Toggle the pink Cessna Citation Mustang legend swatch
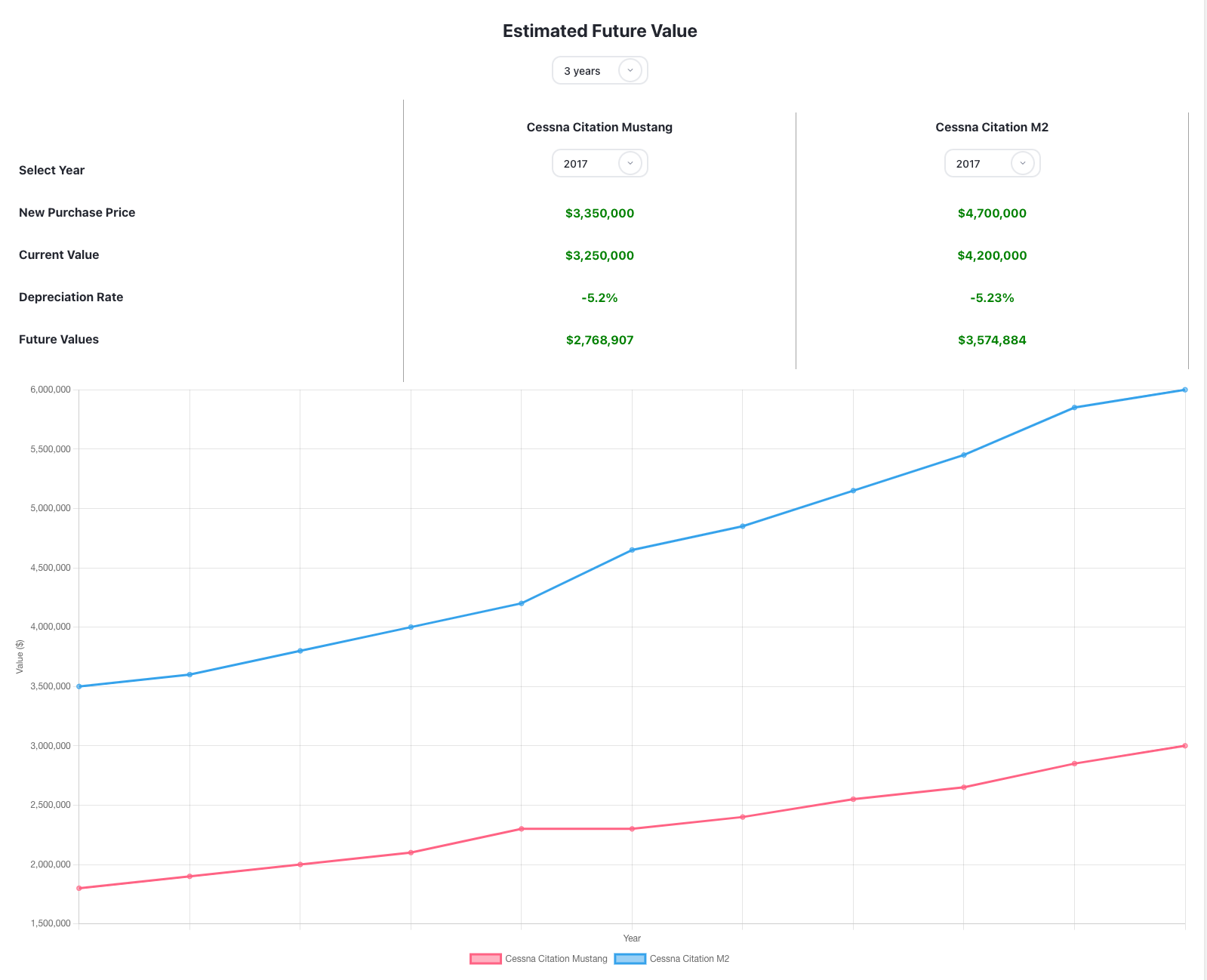The image size is (1207, 980). tap(485, 959)
